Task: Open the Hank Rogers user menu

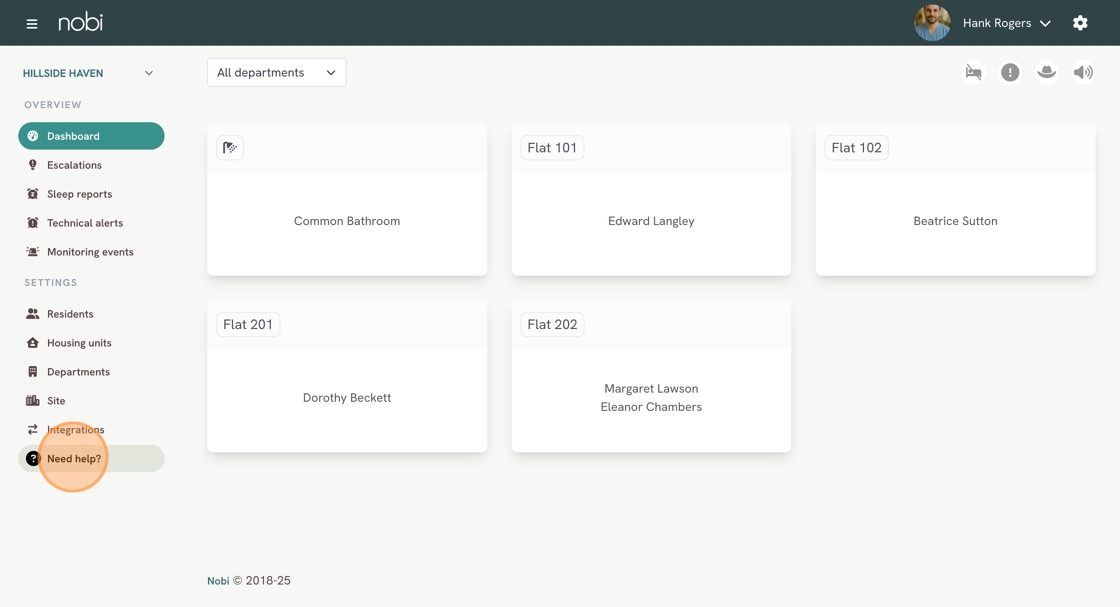Action: (1006, 23)
